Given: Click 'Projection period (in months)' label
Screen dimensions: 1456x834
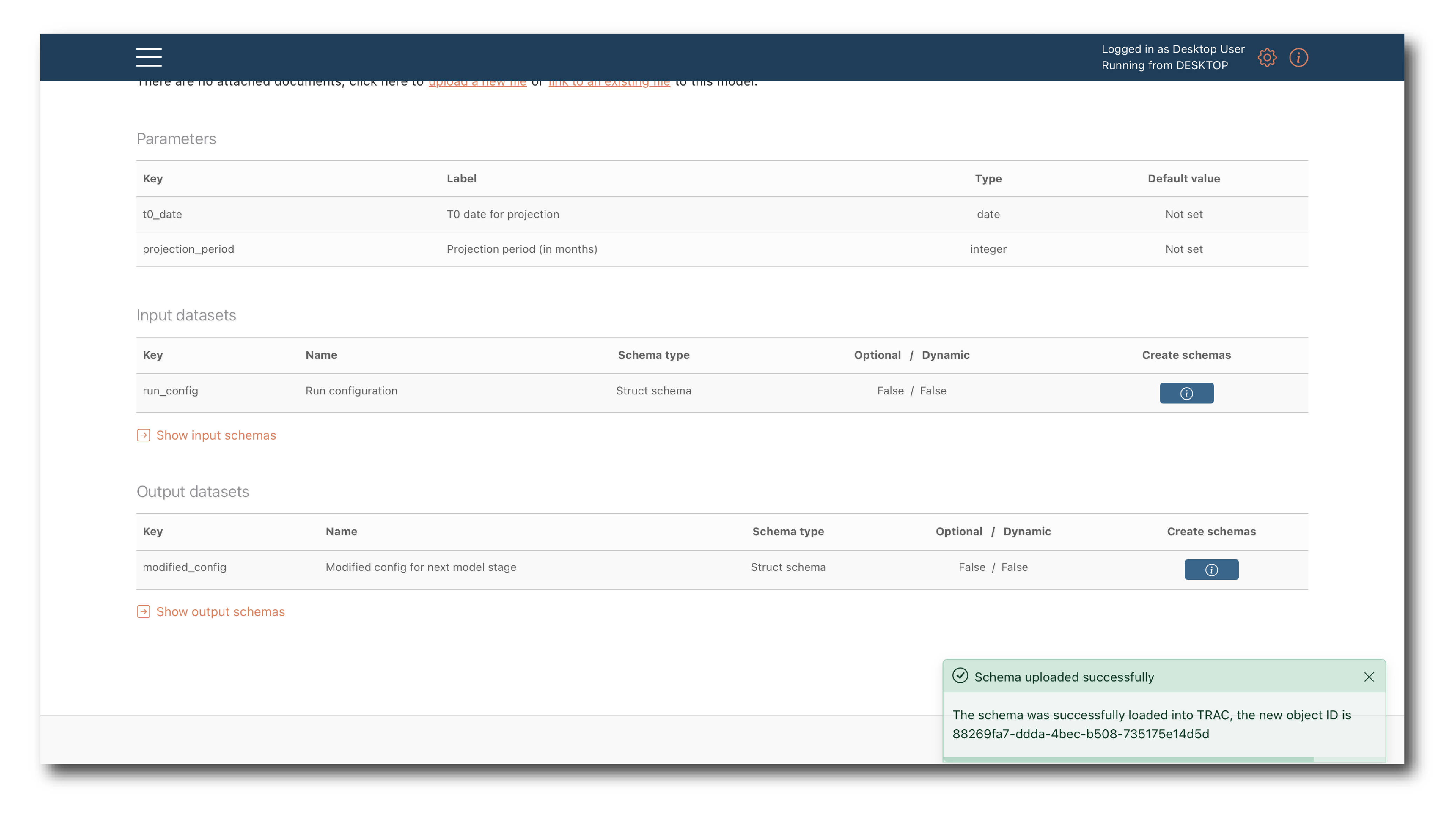Looking at the screenshot, I should [x=522, y=249].
